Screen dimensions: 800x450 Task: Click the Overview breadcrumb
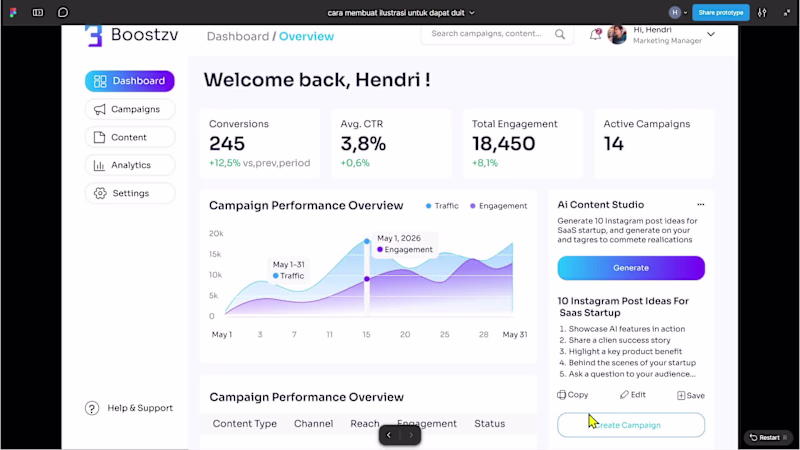pos(306,36)
